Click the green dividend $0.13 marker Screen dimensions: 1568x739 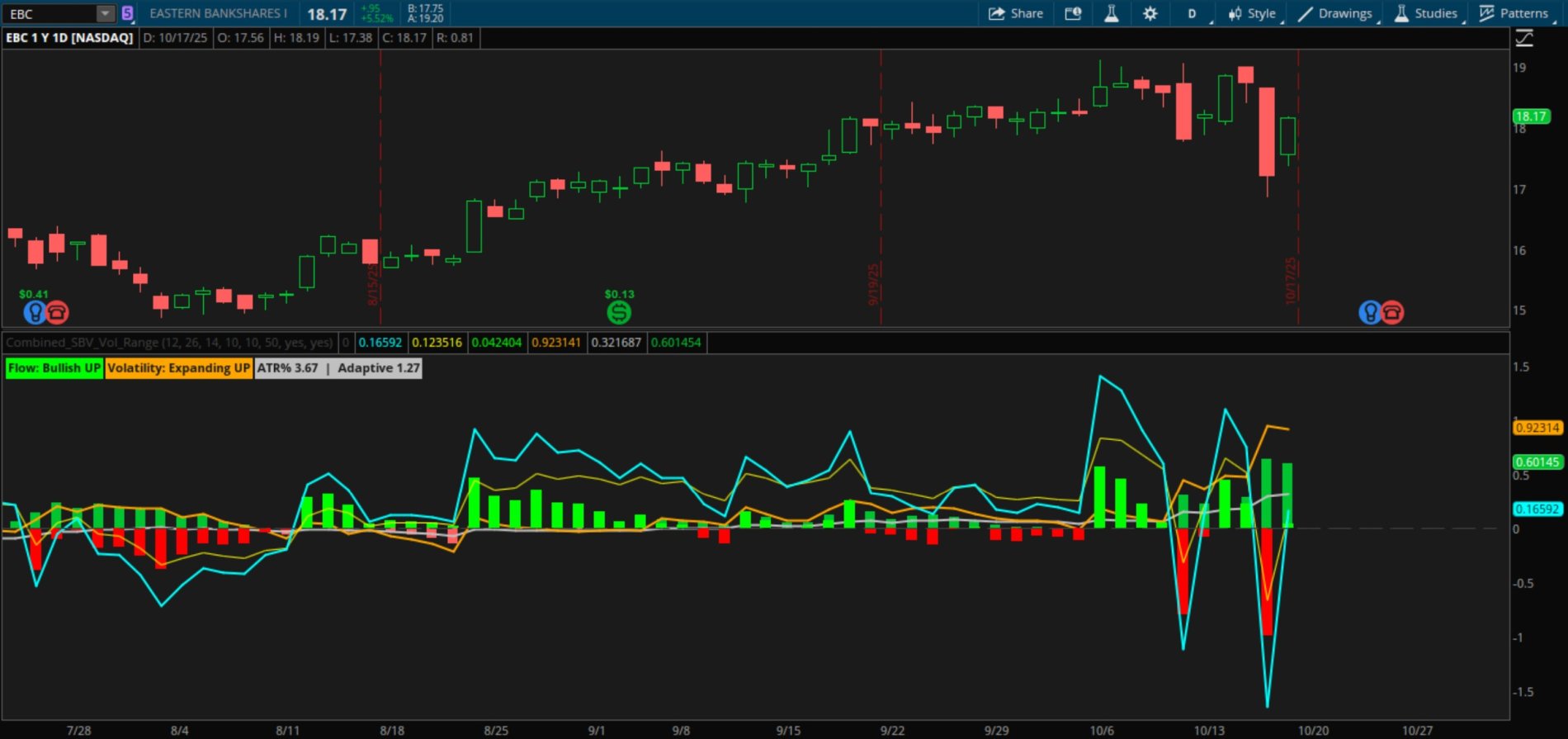(619, 312)
